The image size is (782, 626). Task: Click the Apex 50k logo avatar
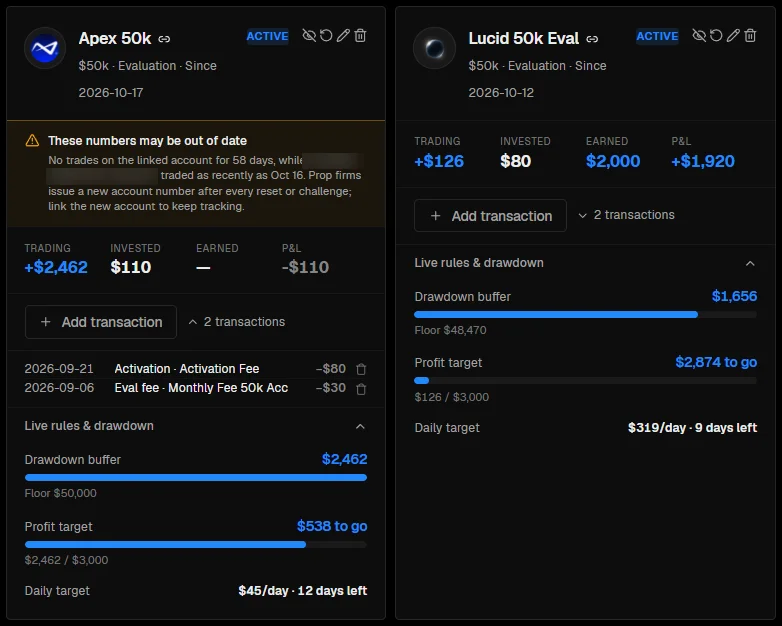(45, 48)
